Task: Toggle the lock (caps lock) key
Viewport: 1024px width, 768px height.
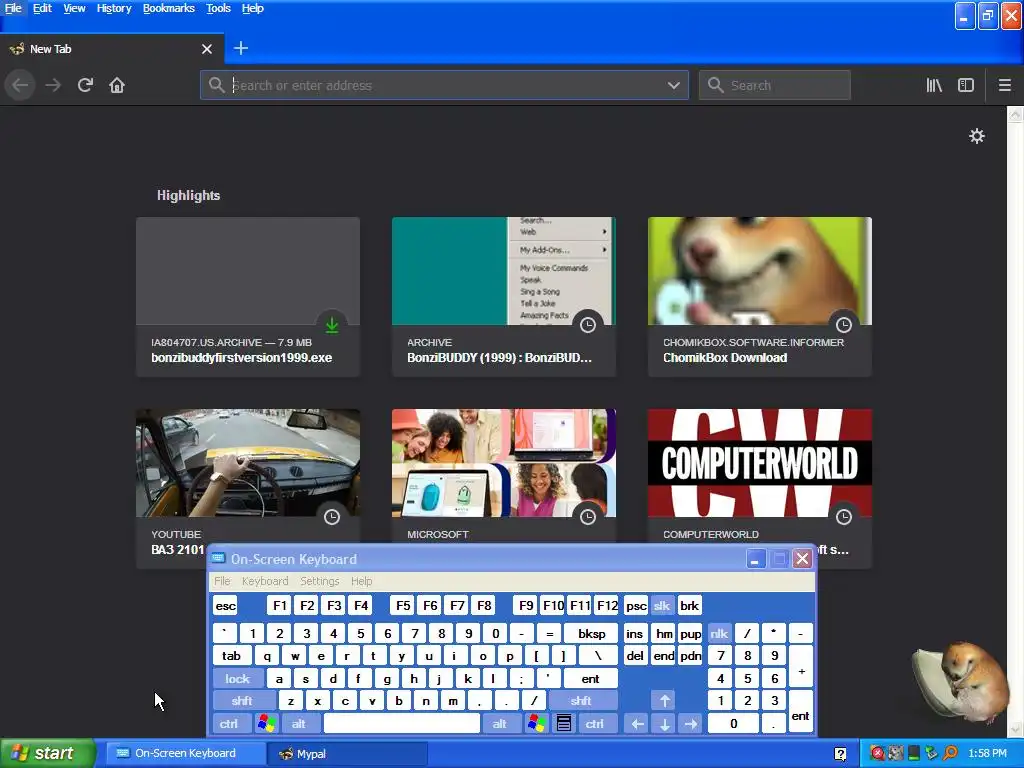Action: 238,679
